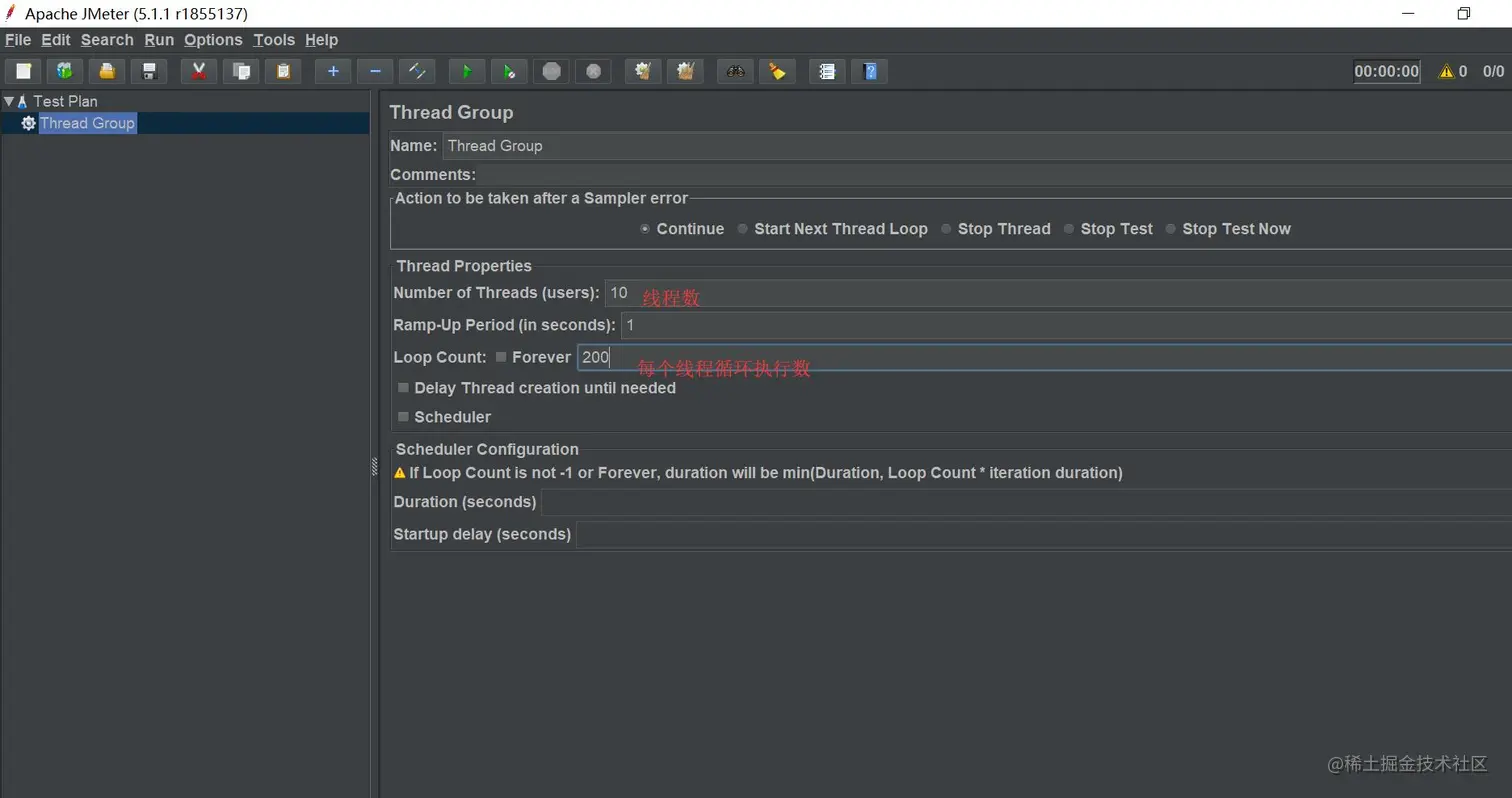Click the Stop test icon
This screenshot has height=798, width=1512.
(x=551, y=71)
